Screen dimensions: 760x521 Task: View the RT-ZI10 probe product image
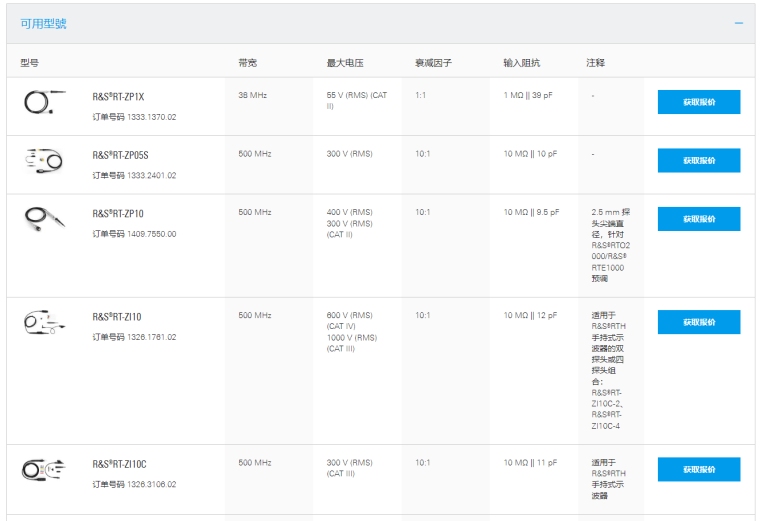[x=44, y=322]
